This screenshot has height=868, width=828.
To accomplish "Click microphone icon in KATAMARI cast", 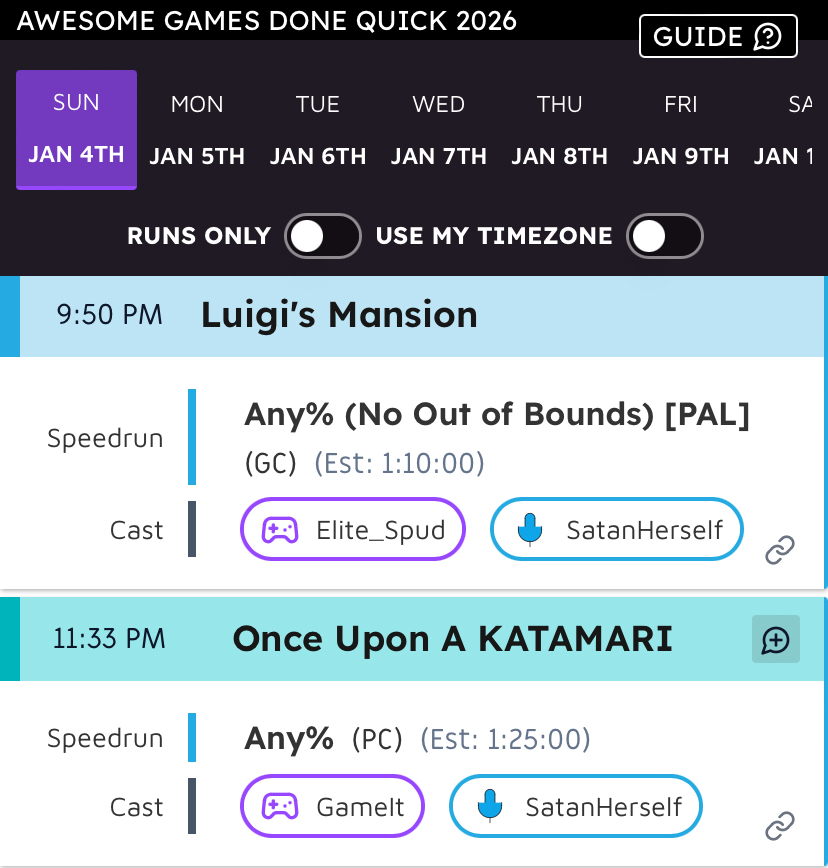I will [x=489, y=806].
